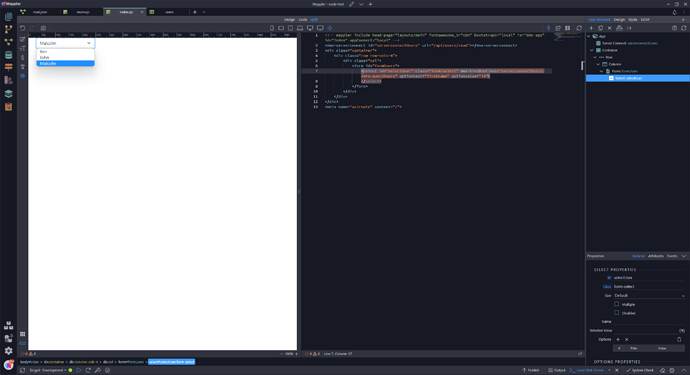Open the orange Routing Manager icon

(8, 67)
